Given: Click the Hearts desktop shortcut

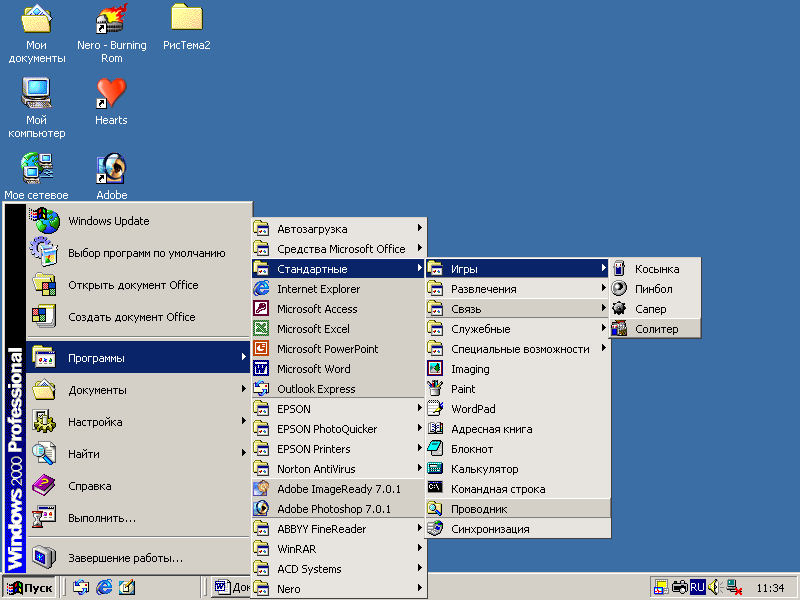Looking at the screenshot, I should [x=111, y=102].
